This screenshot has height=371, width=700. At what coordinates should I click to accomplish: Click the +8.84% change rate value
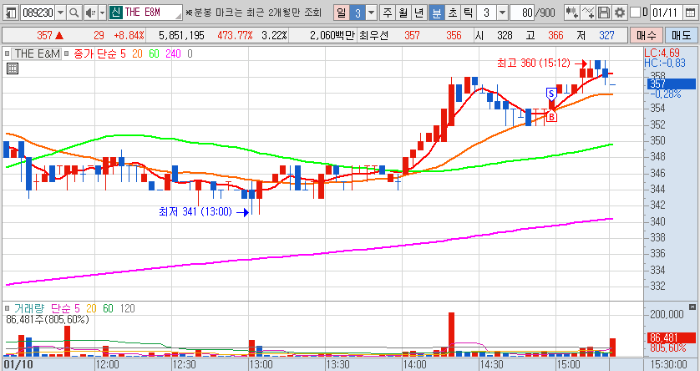129,35
